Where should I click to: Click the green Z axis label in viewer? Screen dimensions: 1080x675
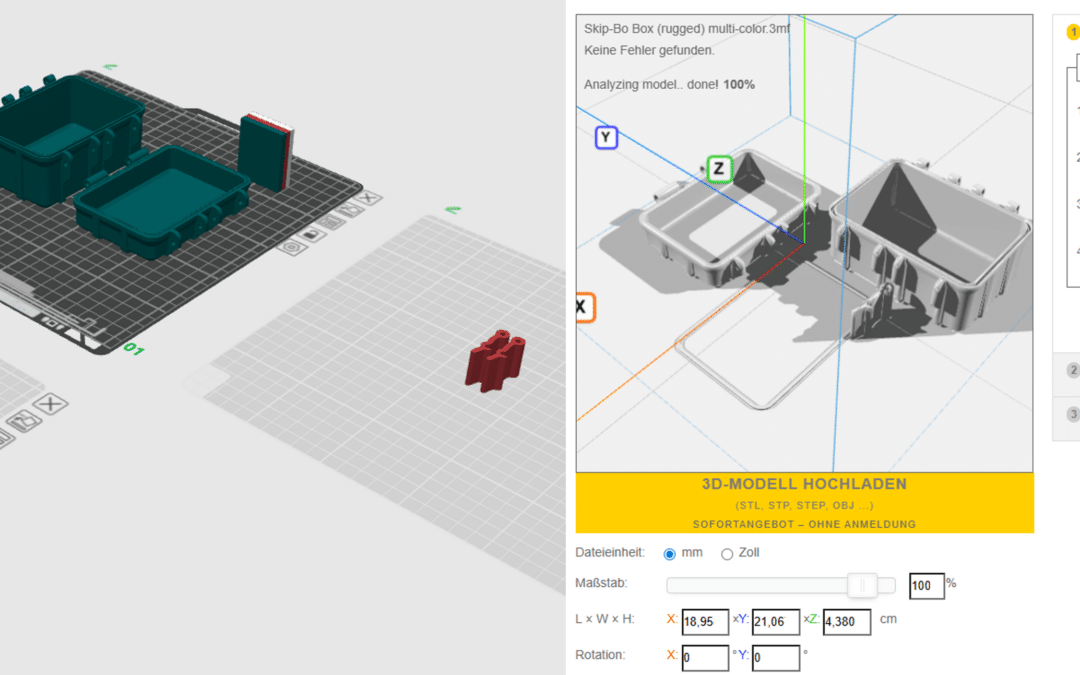pos(719,169)
